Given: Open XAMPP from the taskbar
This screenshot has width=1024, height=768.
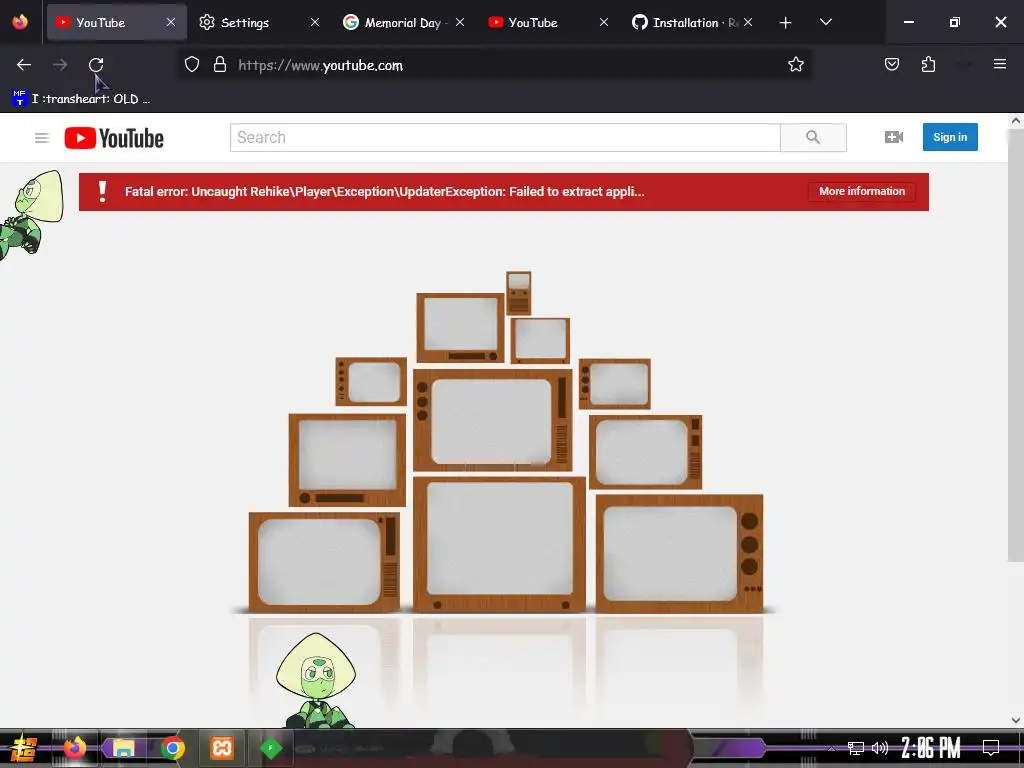Looking at the screenshot, I should point(221,748).
